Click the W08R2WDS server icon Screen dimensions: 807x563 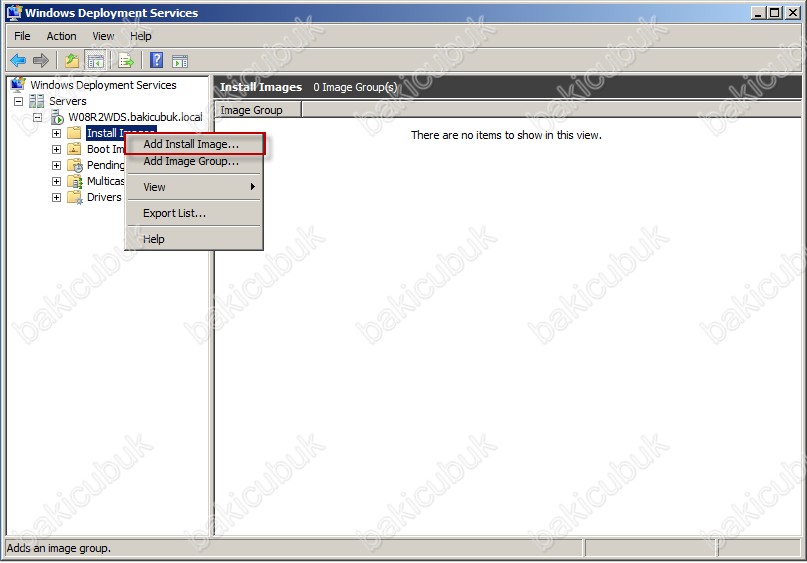(x=57, y=117)
